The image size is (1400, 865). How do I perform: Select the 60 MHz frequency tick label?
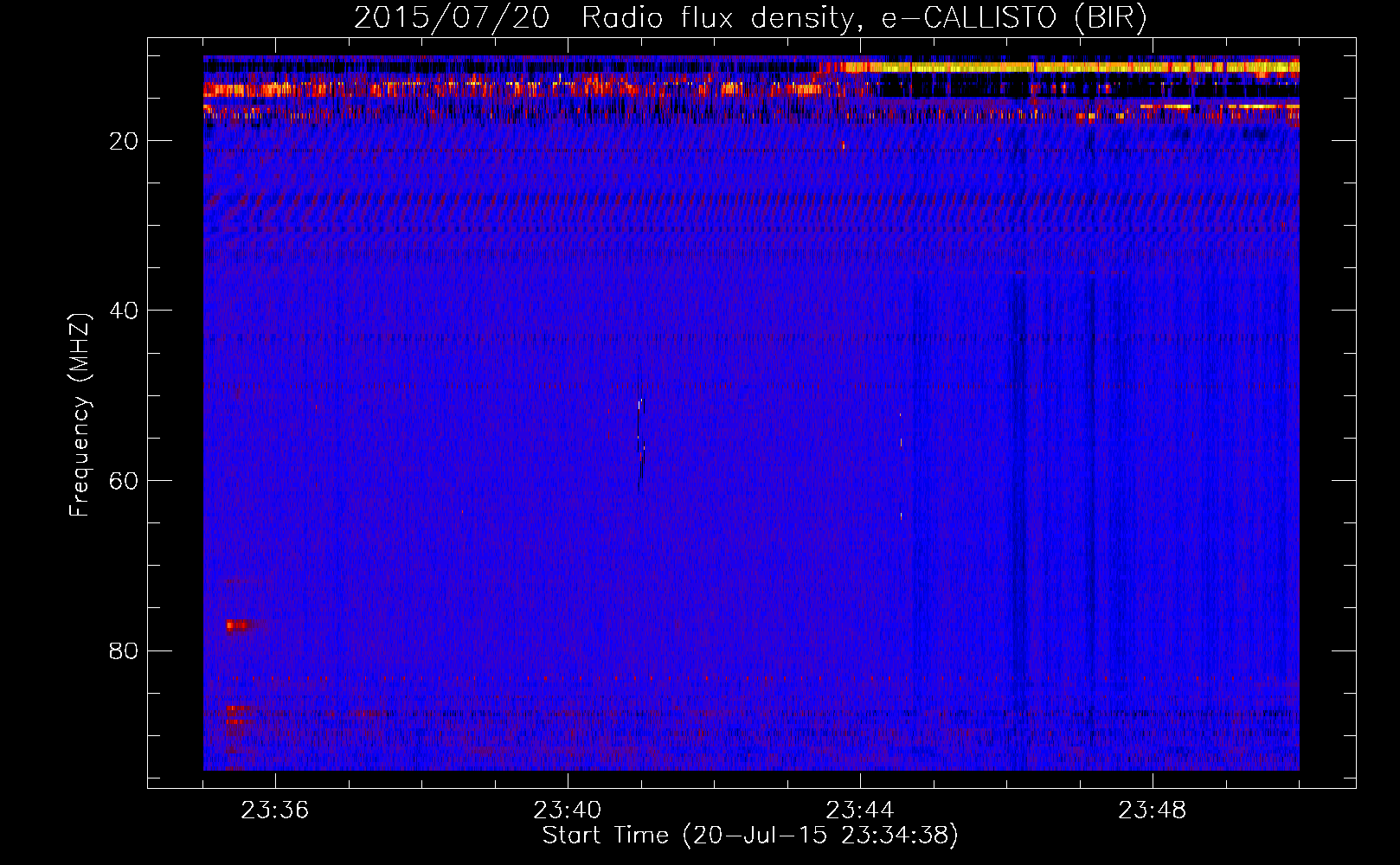(125, 481)
